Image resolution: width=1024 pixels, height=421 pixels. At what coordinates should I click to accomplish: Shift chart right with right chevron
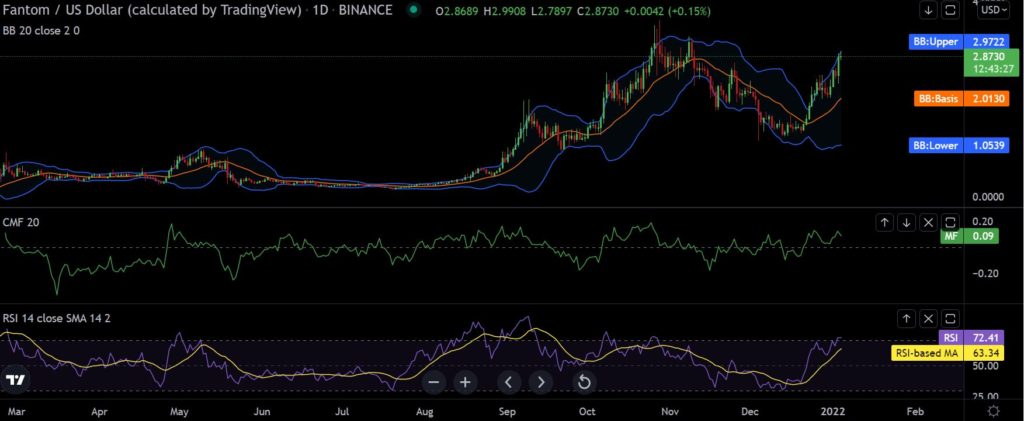[x=541, y=382]
